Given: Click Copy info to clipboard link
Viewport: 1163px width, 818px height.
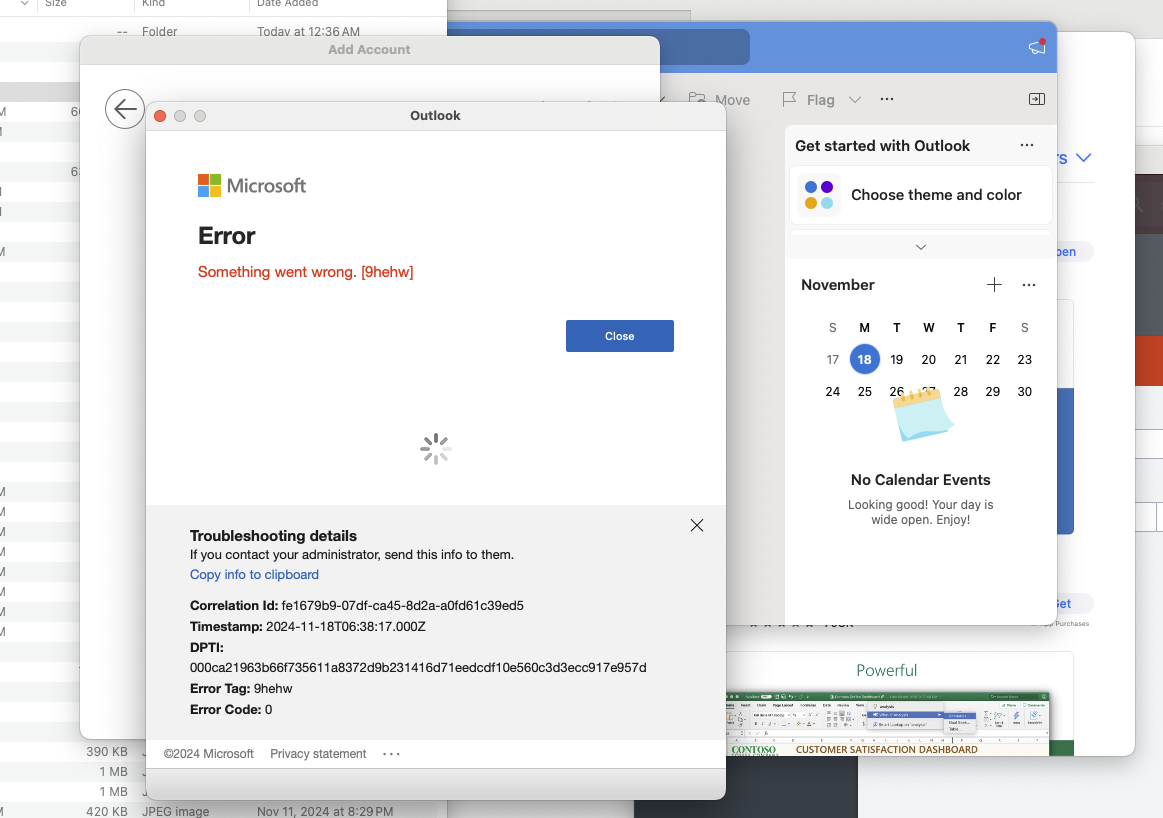Looking at the screenshot, I should tap(254, 575).
